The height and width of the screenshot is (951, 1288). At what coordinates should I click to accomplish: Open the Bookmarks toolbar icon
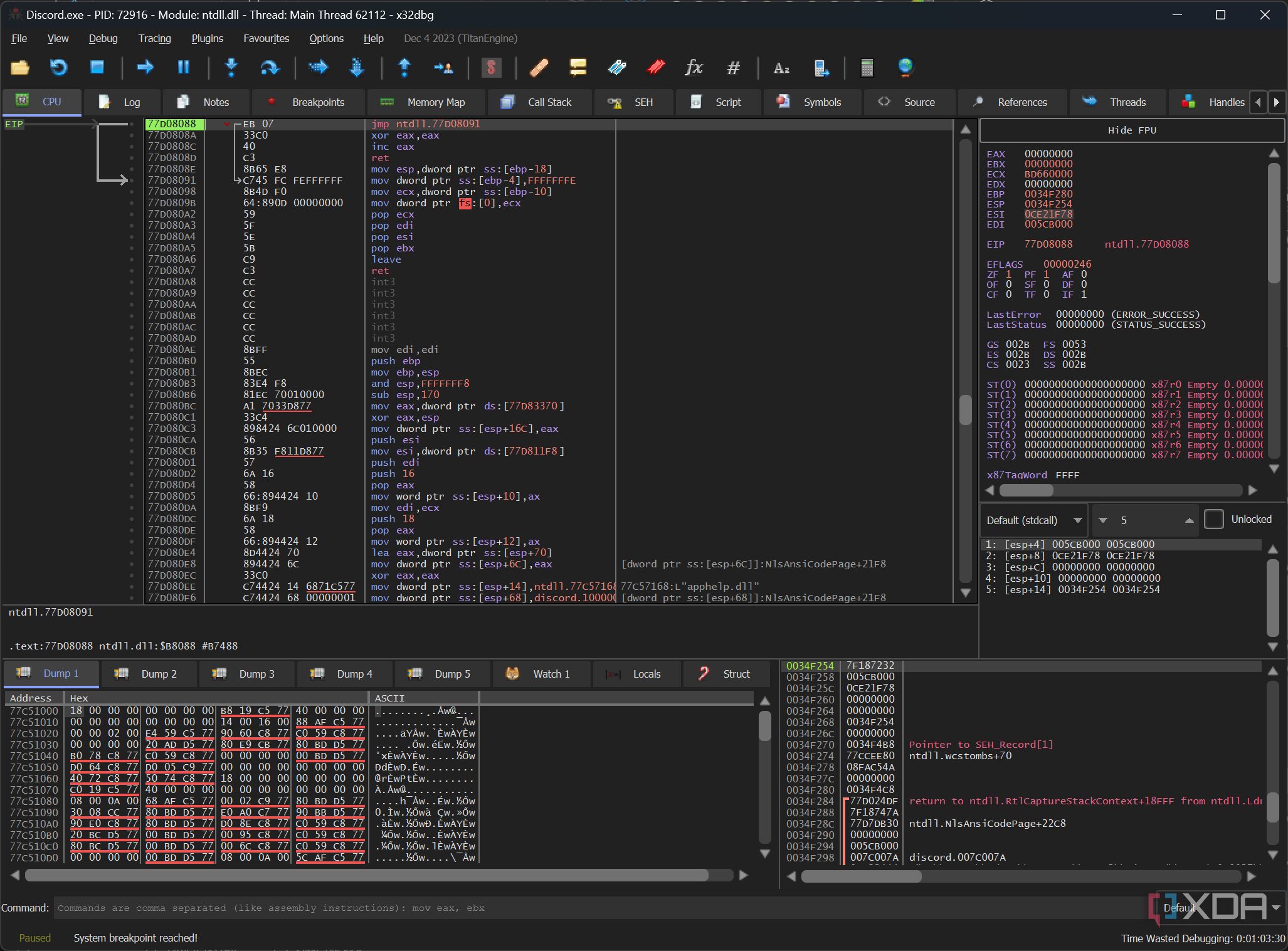point(656,67)
